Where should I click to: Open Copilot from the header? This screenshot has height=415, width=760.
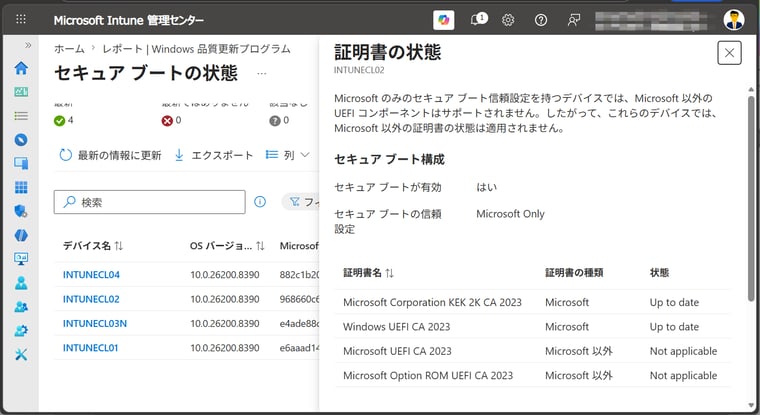pyautogui.click(x=443, y=20)
